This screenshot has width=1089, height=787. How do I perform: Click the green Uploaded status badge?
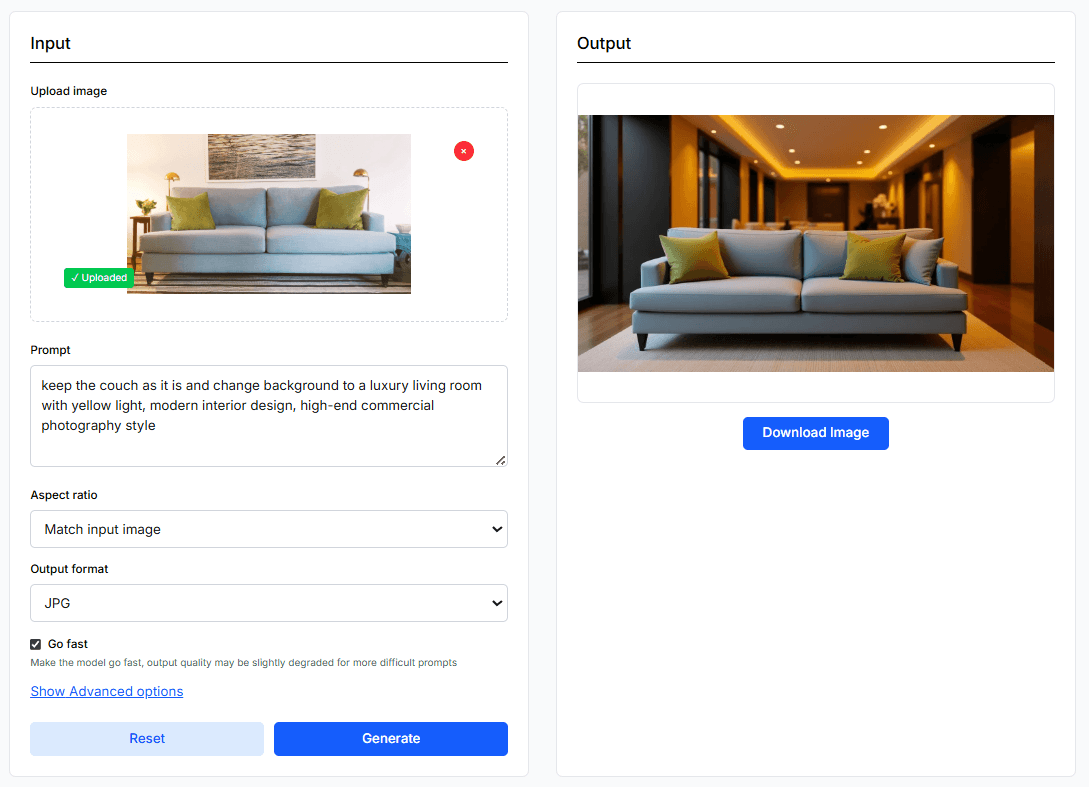(x=99, y=278)
